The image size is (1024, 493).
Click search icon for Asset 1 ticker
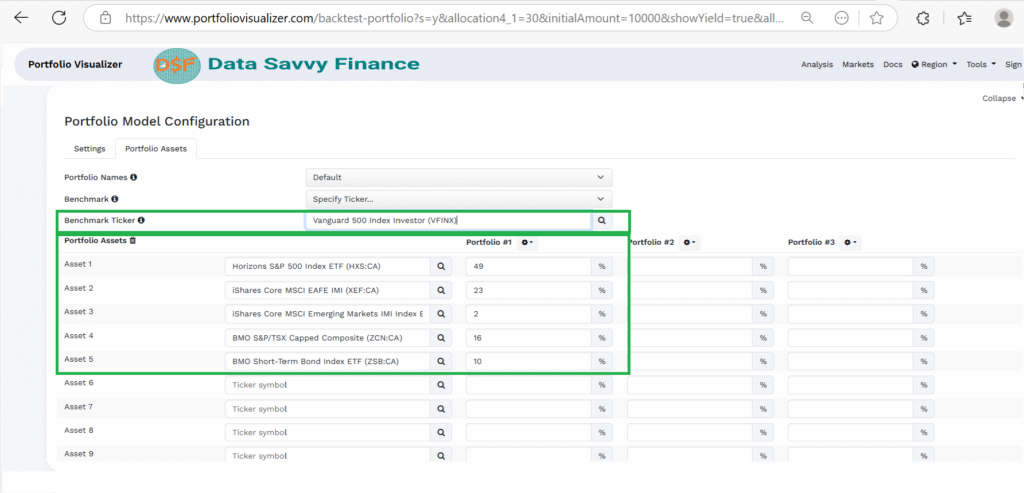[441, 267]
